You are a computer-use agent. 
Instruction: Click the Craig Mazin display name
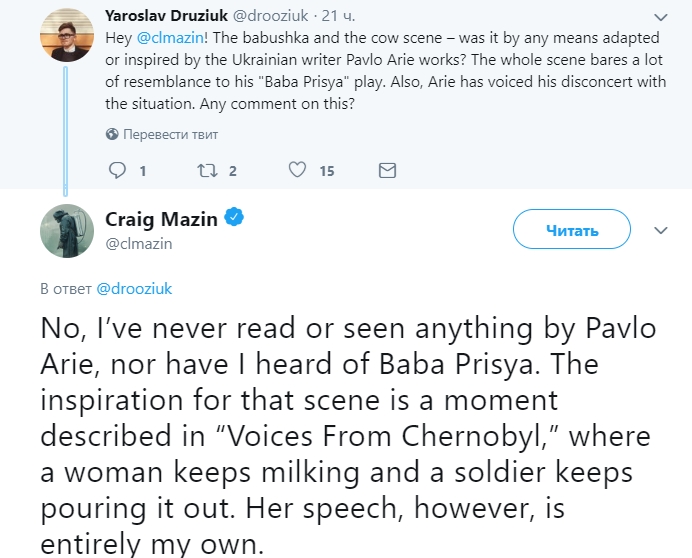(x=161, y=219)
